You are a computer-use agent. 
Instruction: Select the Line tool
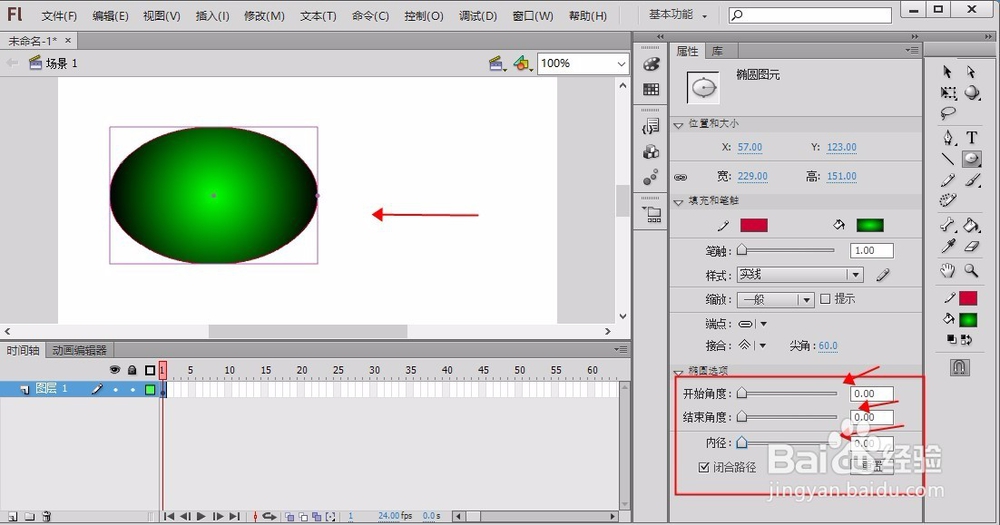click(948, 159)
